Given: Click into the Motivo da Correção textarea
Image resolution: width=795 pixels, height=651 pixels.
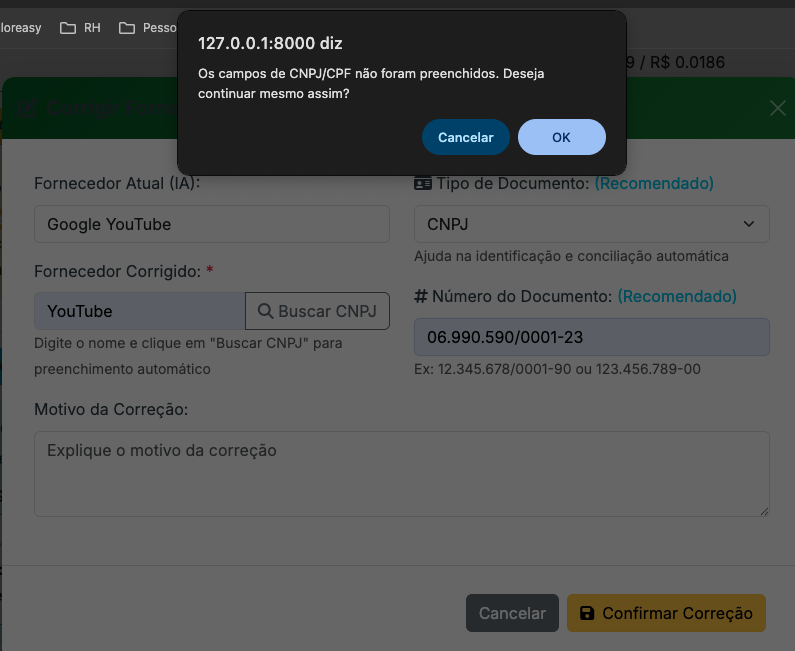Looking at the screenshot, I should pos(401,473).
